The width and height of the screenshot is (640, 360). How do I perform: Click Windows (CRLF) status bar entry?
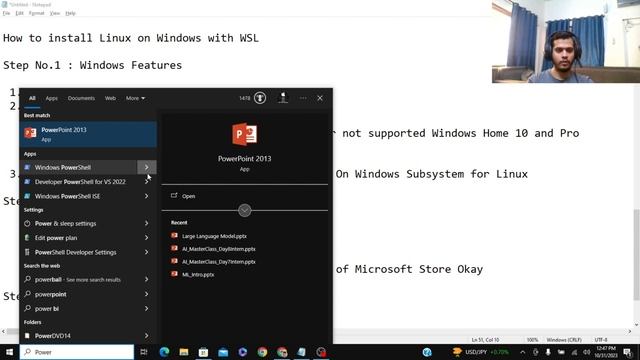tap(564, 340)
